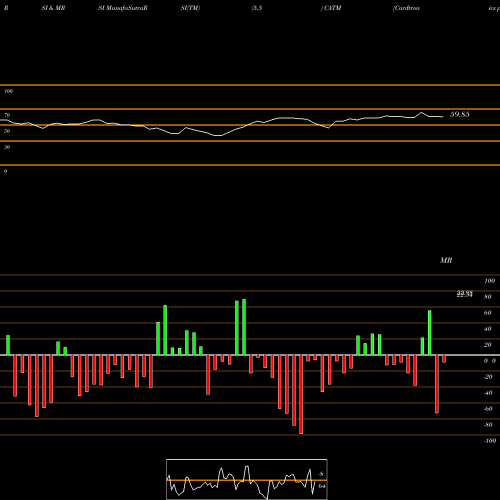
Task: Click the MR axis label -20
Action: (x=488, y=377)
